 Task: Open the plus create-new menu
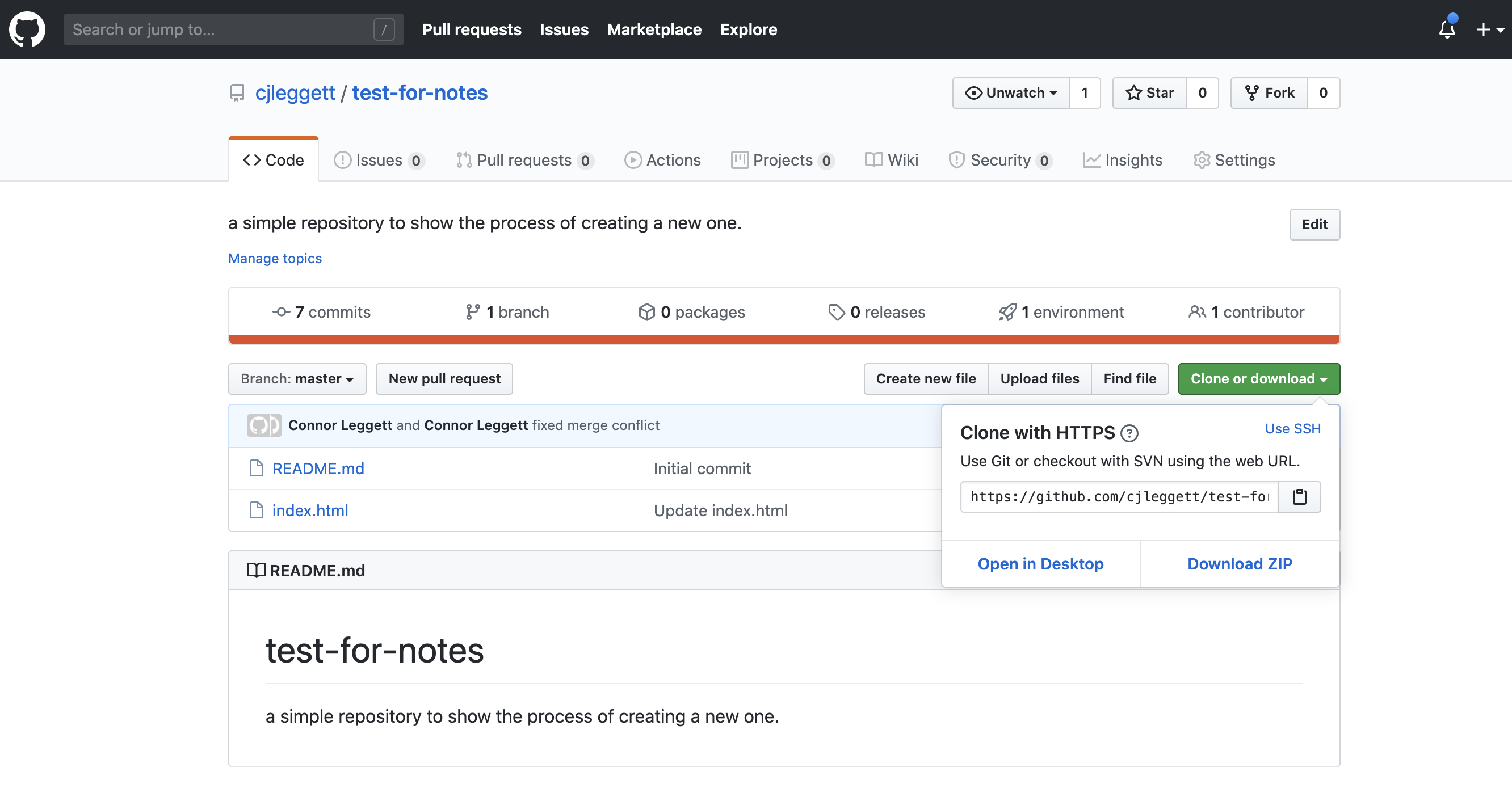coord(1489,29)
